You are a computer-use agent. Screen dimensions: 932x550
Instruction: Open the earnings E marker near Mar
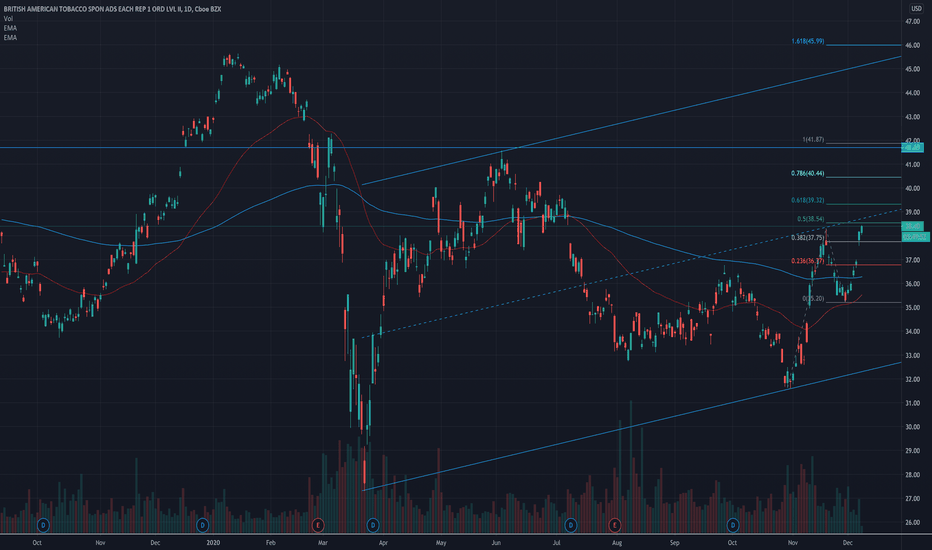coord(318,525)
